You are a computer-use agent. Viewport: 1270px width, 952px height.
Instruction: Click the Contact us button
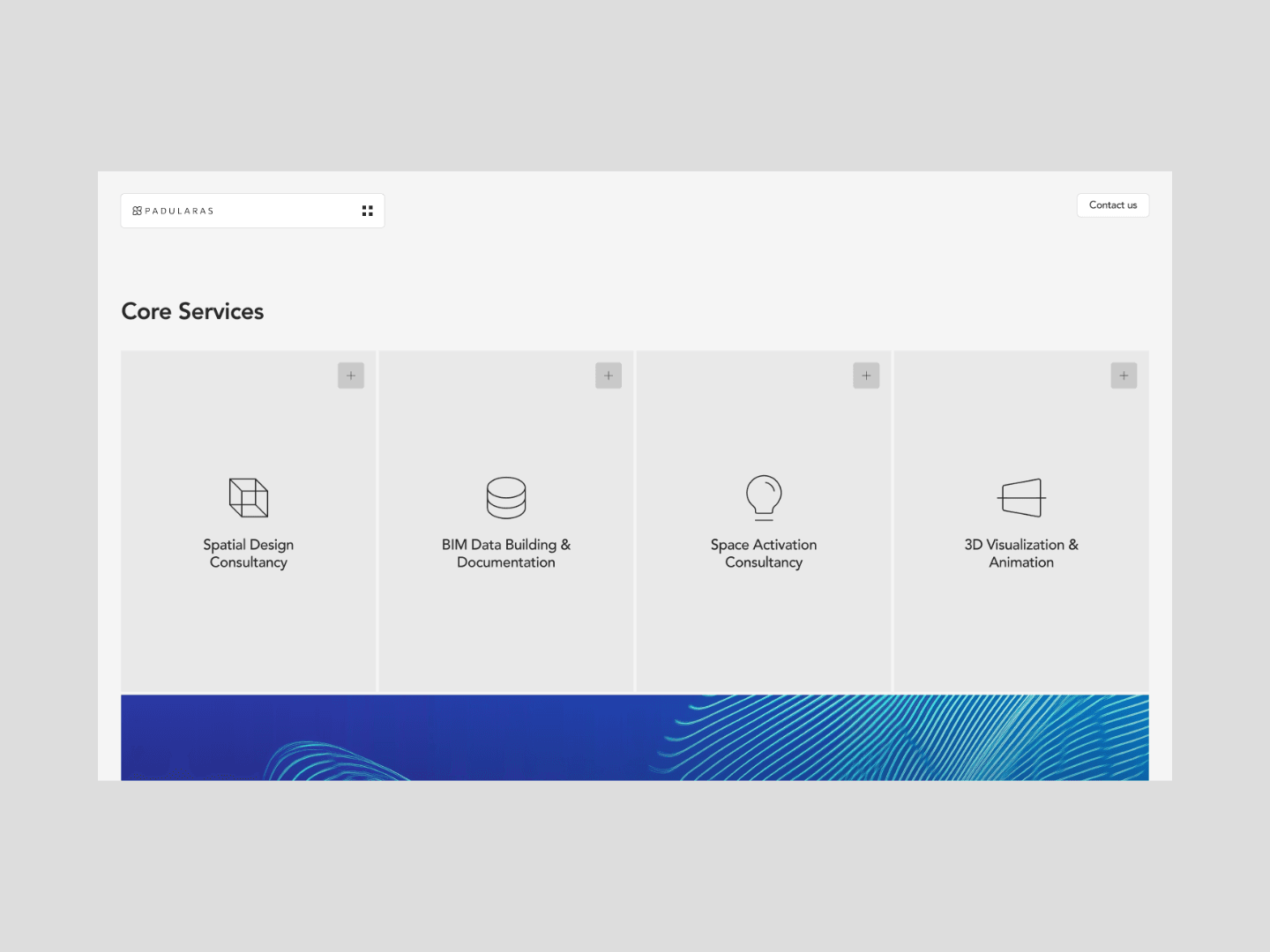click(1113, 205)
